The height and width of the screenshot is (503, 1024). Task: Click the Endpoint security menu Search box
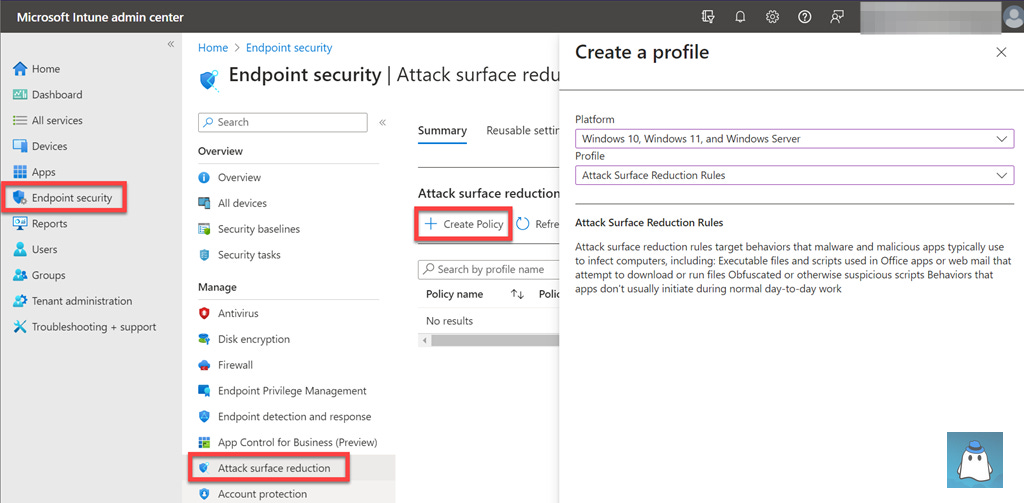tap(283, 122)
